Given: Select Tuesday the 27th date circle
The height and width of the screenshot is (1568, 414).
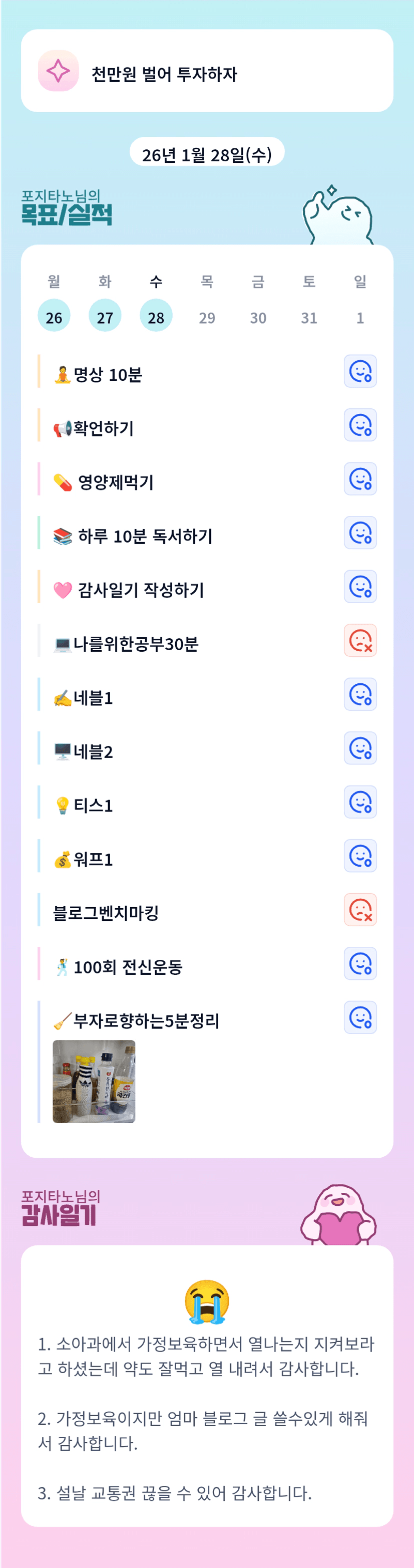Looking at the screenshot, I should click(x=105, y=317).
